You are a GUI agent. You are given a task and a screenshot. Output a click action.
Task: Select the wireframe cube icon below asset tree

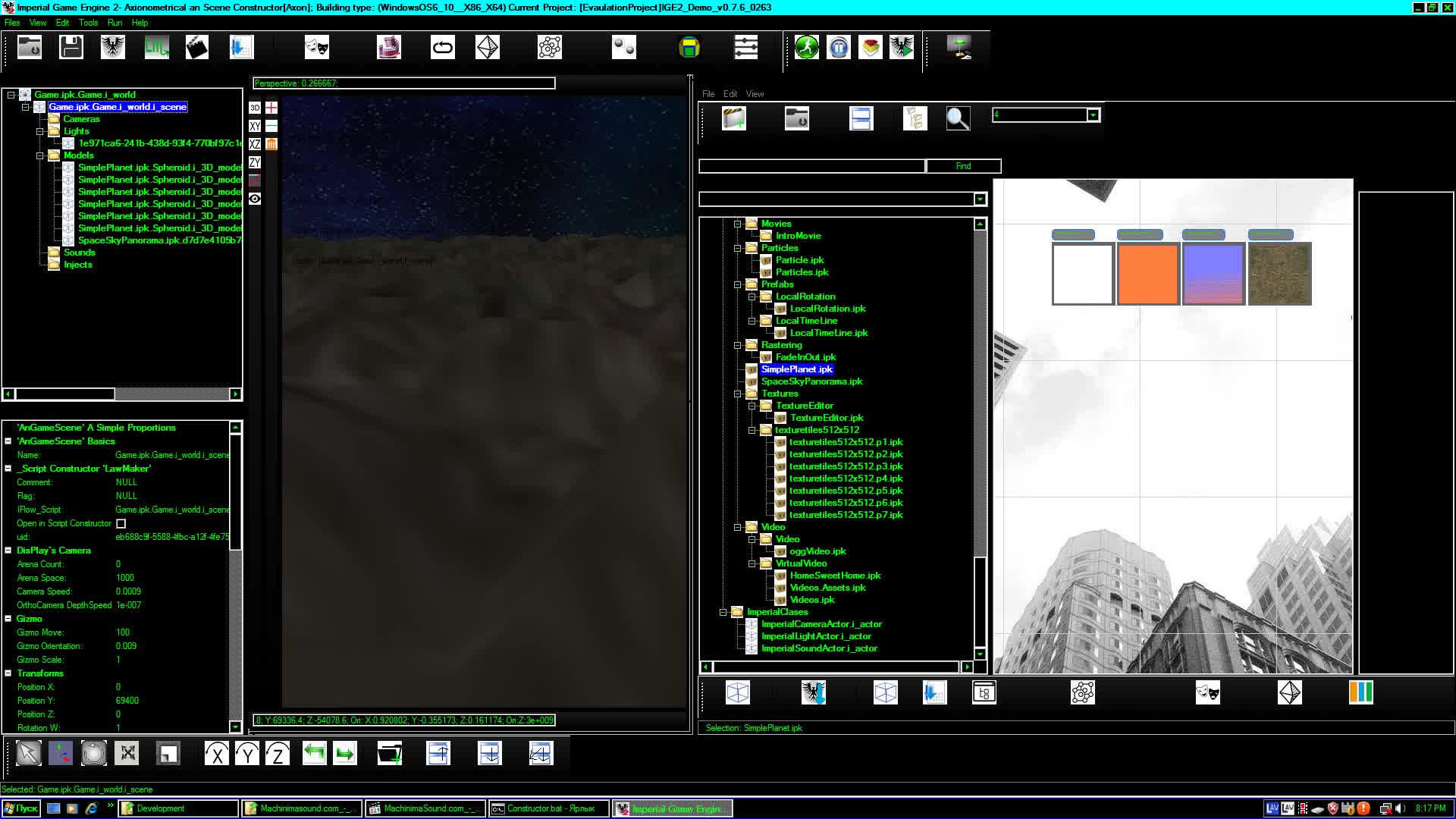pyautogui.click(x=737, y=692)
